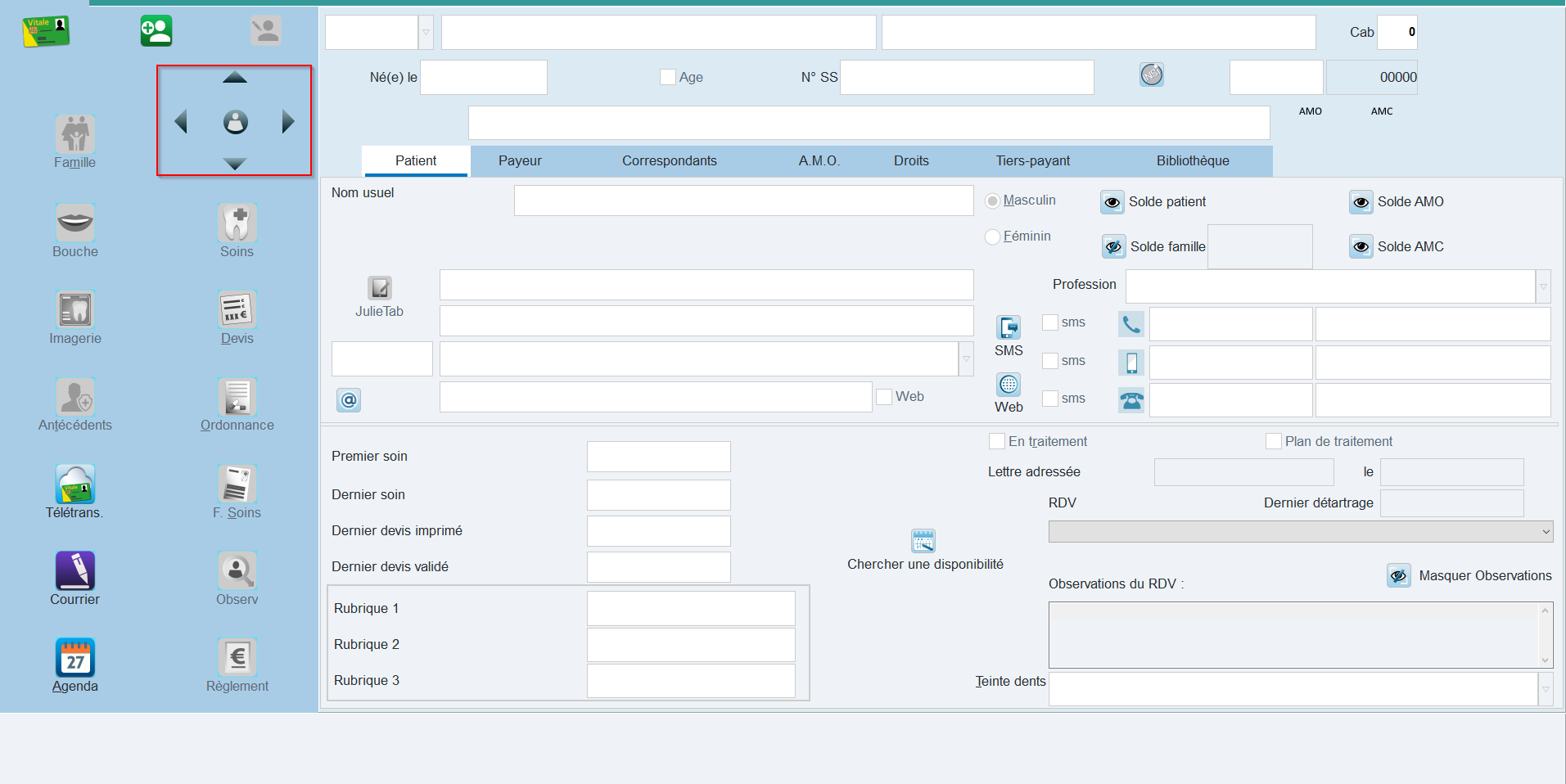Check the Plan de traitement box
Image resolution: width=1566 pixels, height=784 pixels.
click(x=1274, y=441)
